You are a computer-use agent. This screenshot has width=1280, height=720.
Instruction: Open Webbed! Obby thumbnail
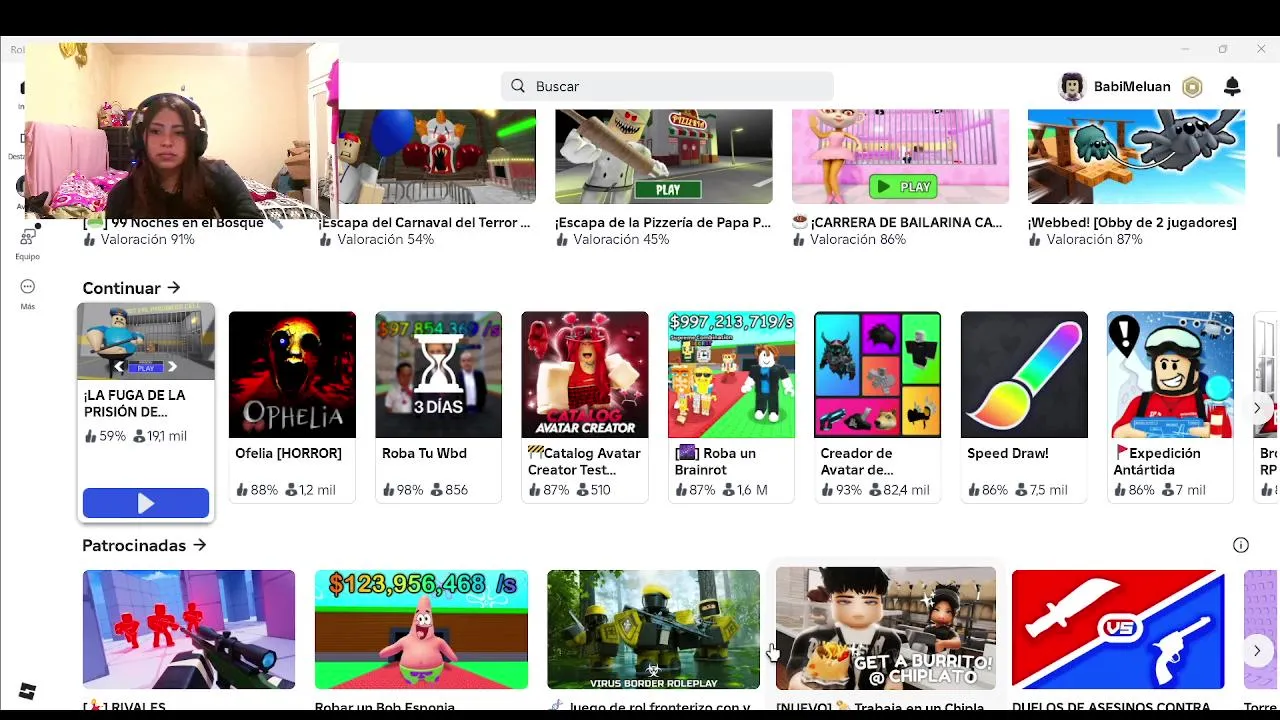click(x=1137, y=157)
